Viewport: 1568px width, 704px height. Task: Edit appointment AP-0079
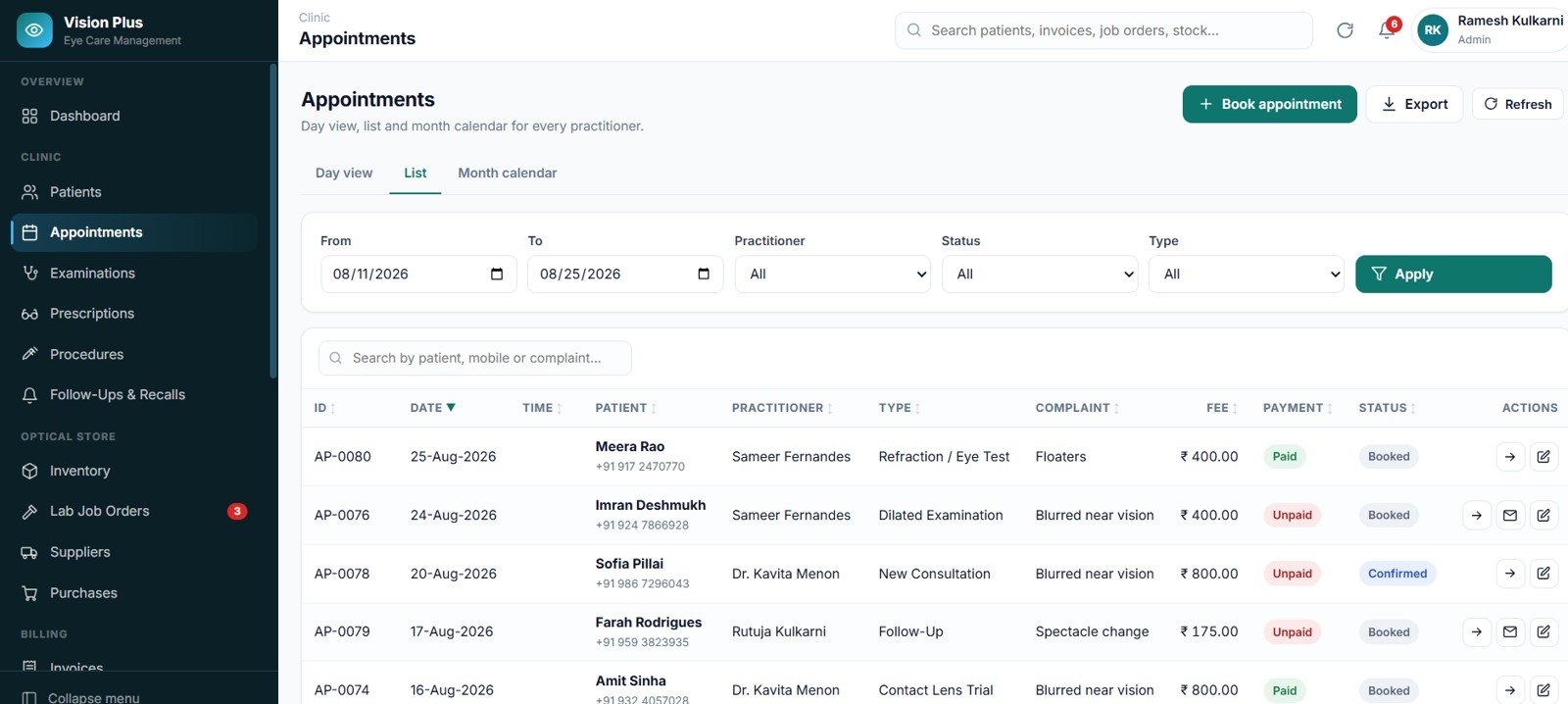click(x=1543, y=632)
